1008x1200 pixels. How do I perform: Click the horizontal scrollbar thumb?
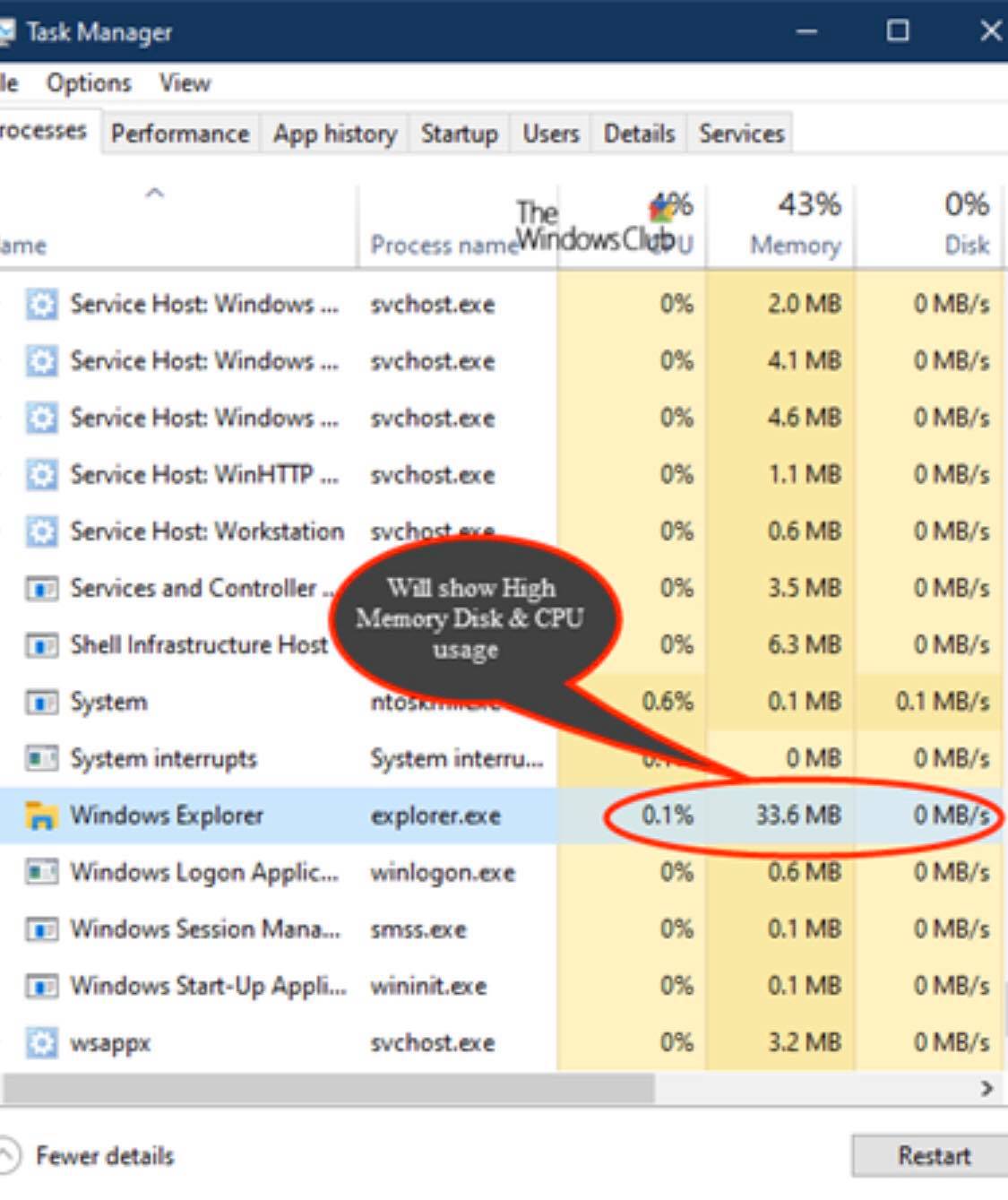pos(328,1089)
